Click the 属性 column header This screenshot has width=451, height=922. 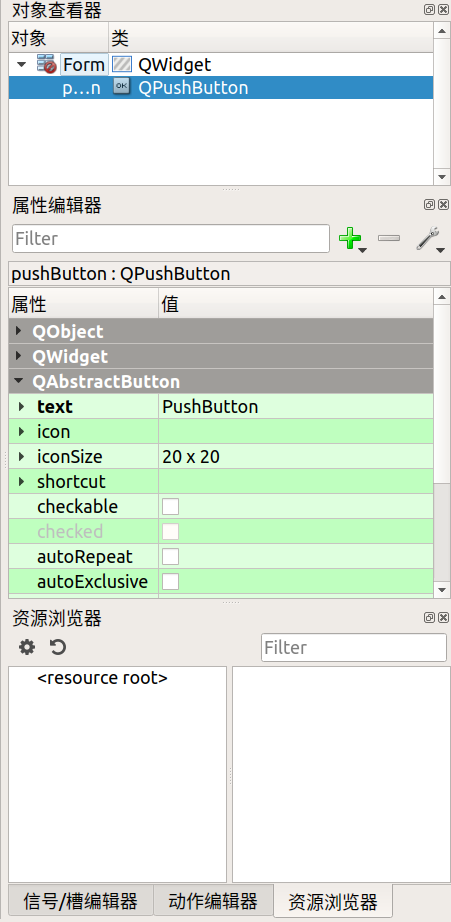coord(83,304)
